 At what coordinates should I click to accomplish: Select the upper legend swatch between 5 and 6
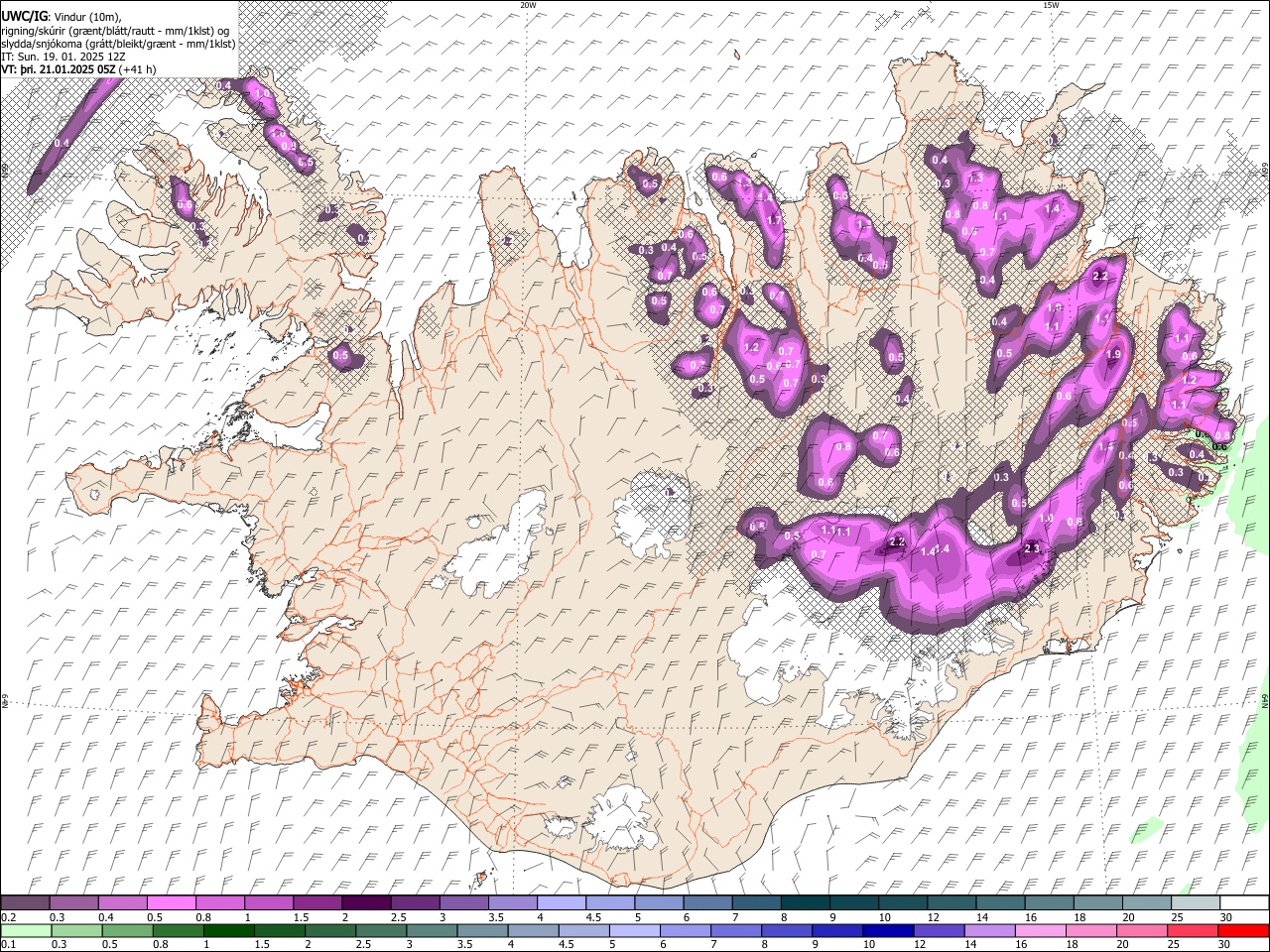(659, 903)
